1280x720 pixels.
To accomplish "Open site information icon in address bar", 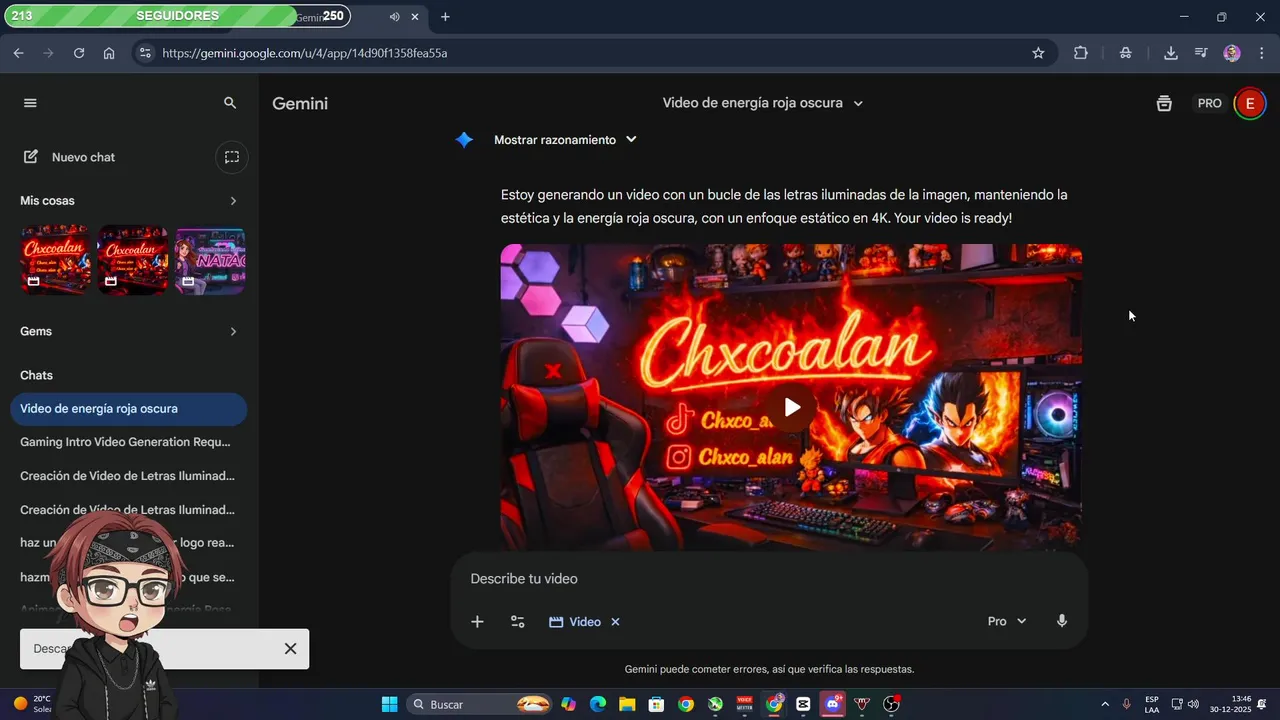I will (x=145, y=53).
